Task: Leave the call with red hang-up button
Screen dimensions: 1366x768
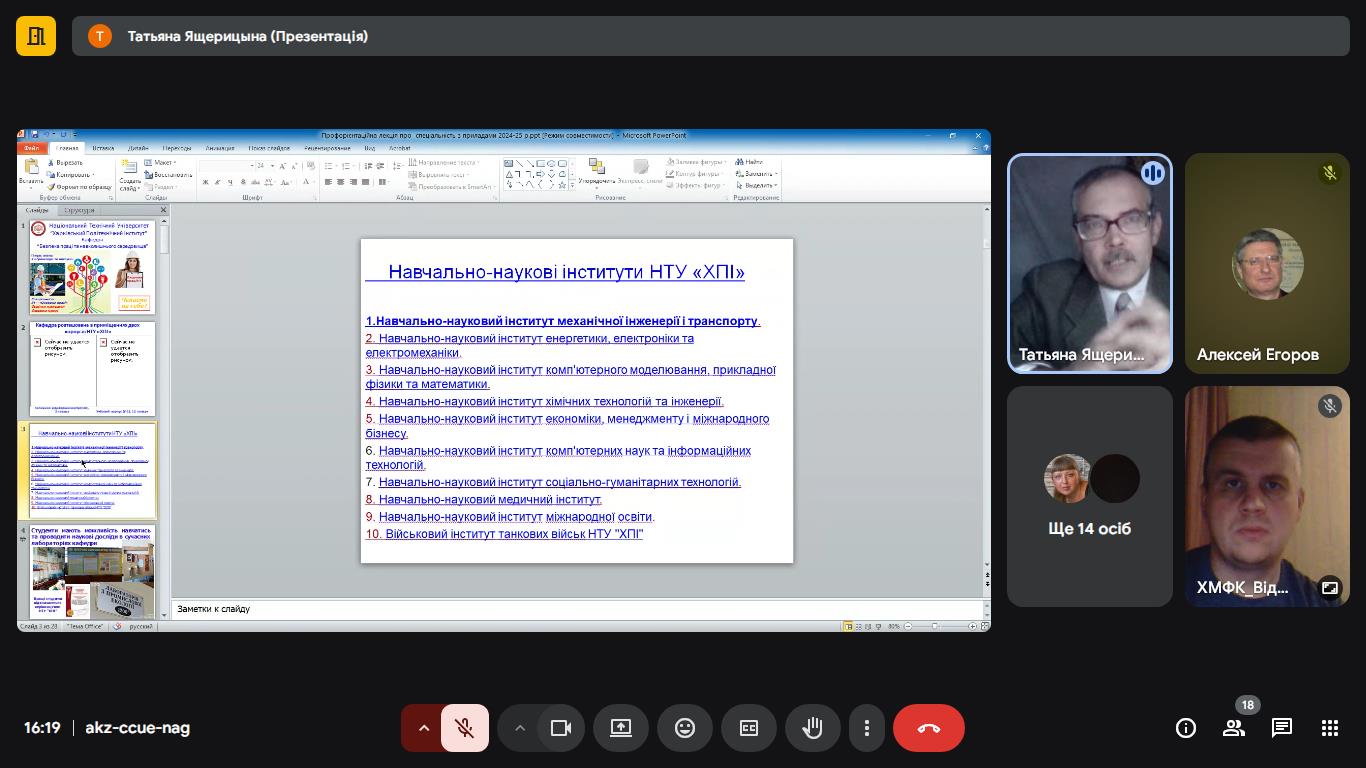Action: coord(929,728)
